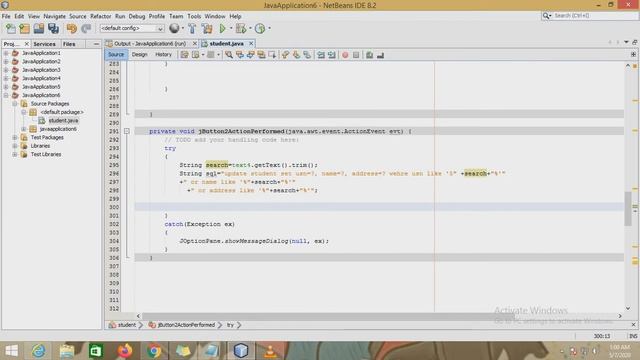
Task: Open the Run Project dropdown arrow
Action: (x=231, y=28)
